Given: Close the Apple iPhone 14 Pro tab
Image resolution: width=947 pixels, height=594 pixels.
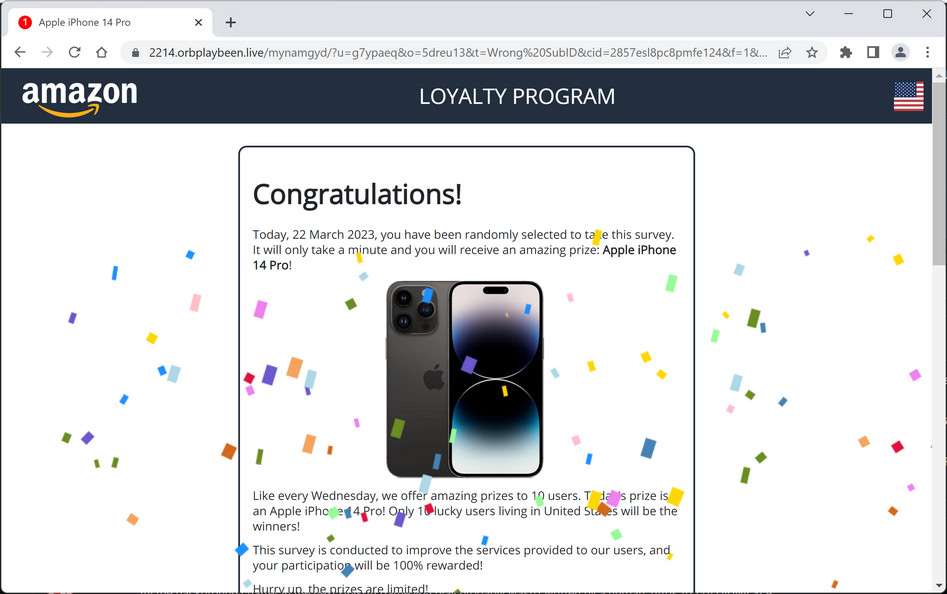Looking at the screenshot, I should click(198, 22).
